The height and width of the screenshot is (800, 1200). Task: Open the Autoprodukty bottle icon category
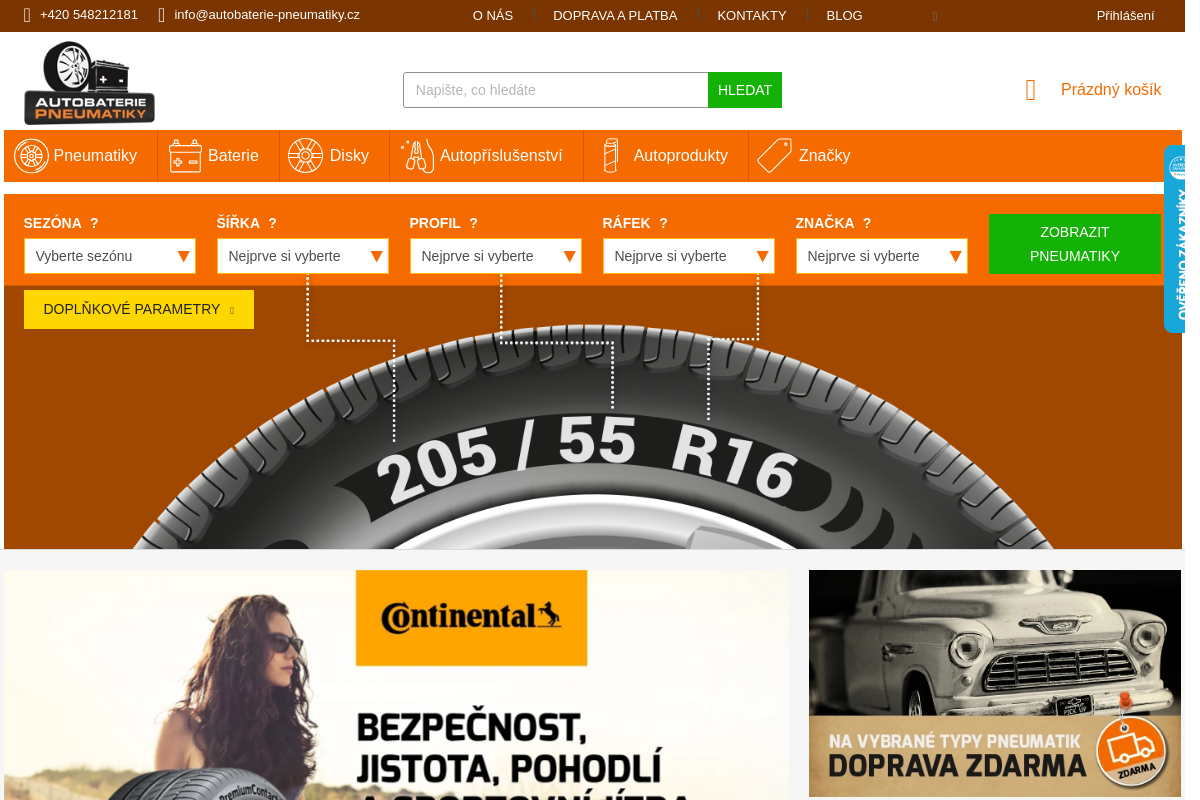[x=610, y=156]
